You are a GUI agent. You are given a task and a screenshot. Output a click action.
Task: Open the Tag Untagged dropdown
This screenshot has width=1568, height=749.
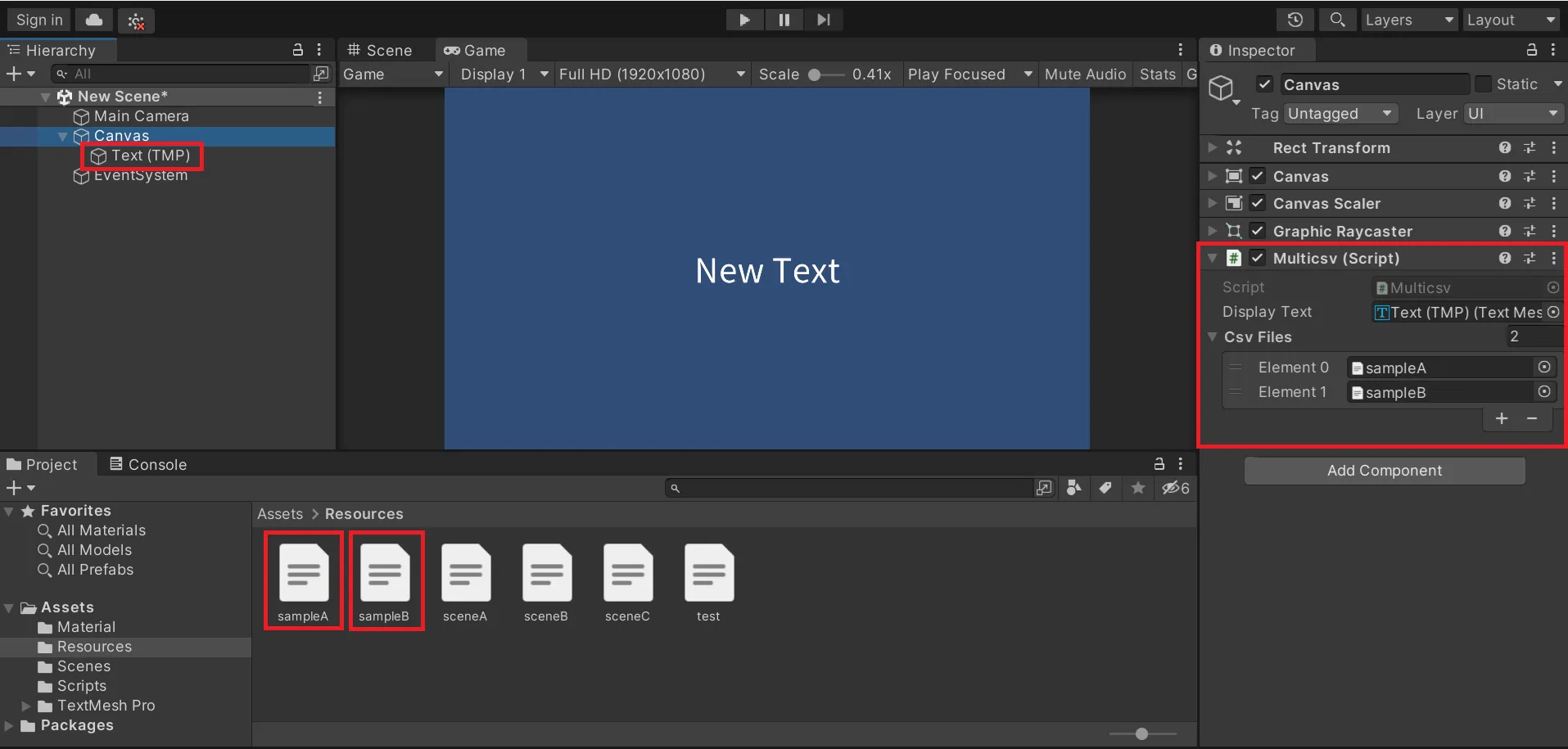point(1340,114)
